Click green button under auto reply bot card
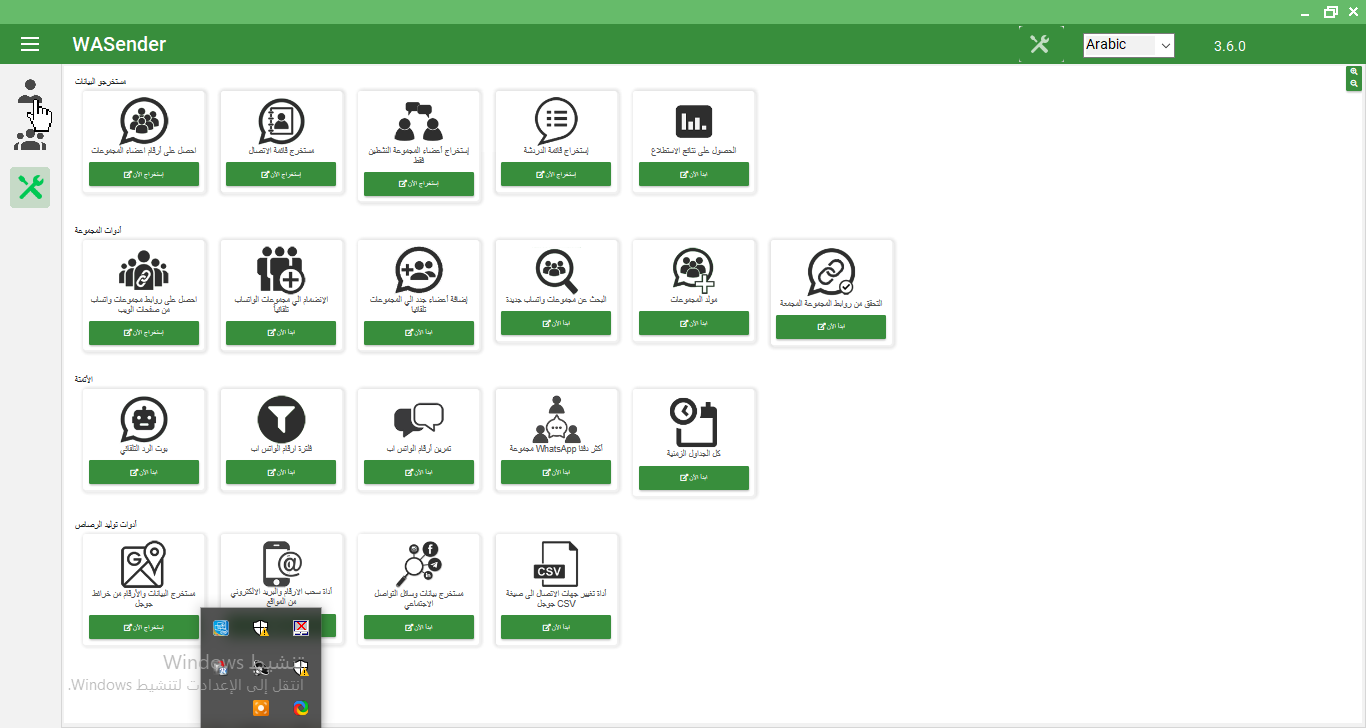Image resolution: width=1366 pixels, height=728 pixels. click(144, 472)
